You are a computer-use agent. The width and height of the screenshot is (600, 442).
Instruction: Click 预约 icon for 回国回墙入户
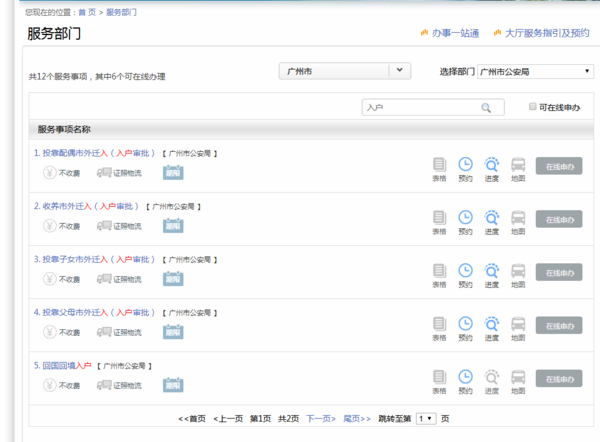465,377
